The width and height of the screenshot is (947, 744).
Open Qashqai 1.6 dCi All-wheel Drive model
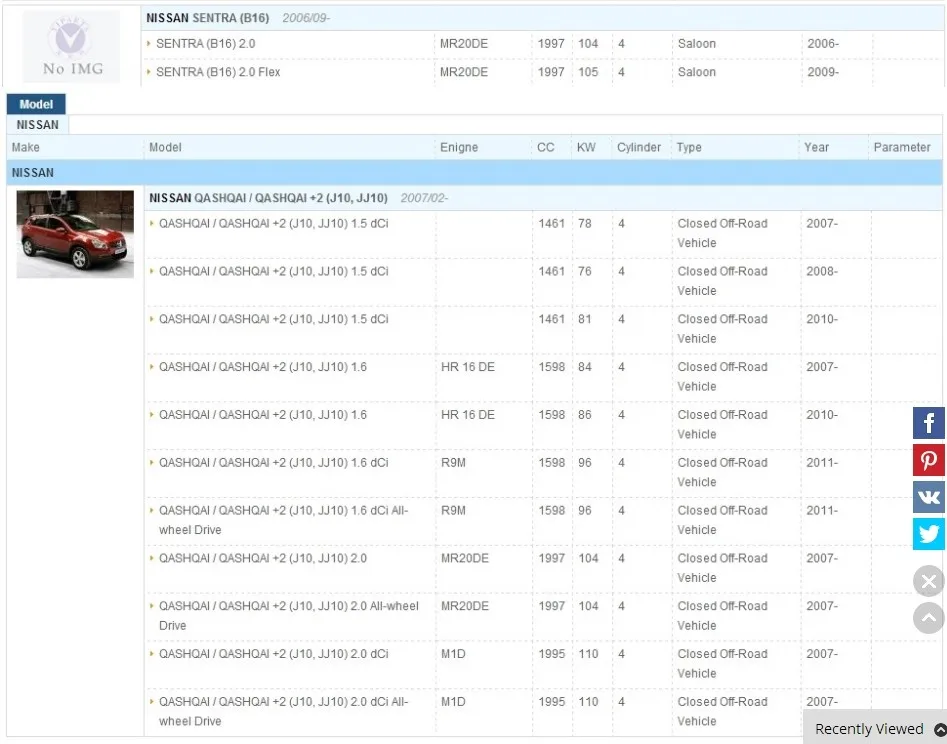(283, 520)
